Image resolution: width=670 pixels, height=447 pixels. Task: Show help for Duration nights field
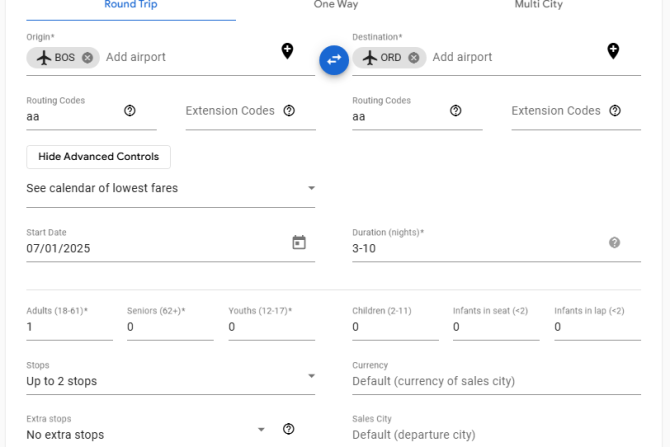(614, 243)
